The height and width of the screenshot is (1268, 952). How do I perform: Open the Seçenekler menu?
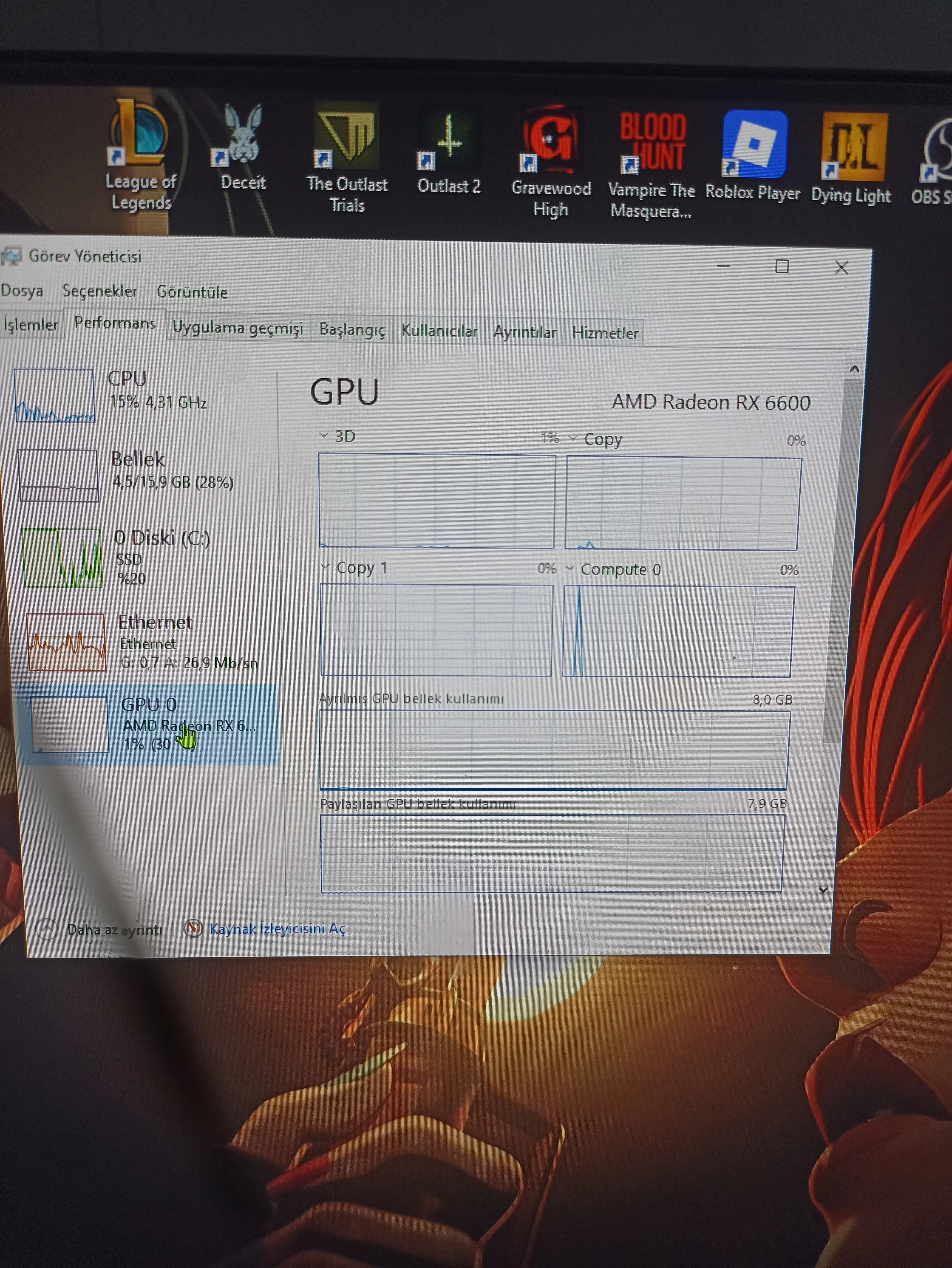click(100, 291)
